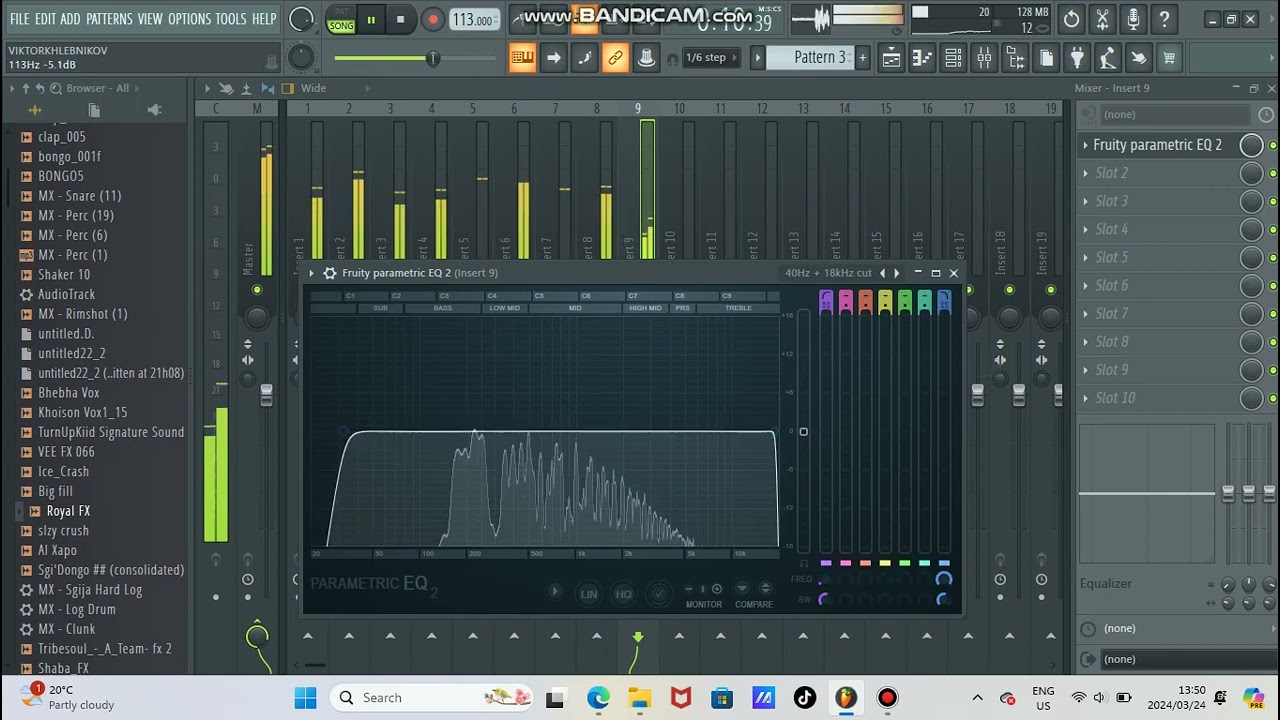Open the 40Hz + 18kHz cut preset selector
The height and width of the screenshot is (720, 1280).
[828, 273]
